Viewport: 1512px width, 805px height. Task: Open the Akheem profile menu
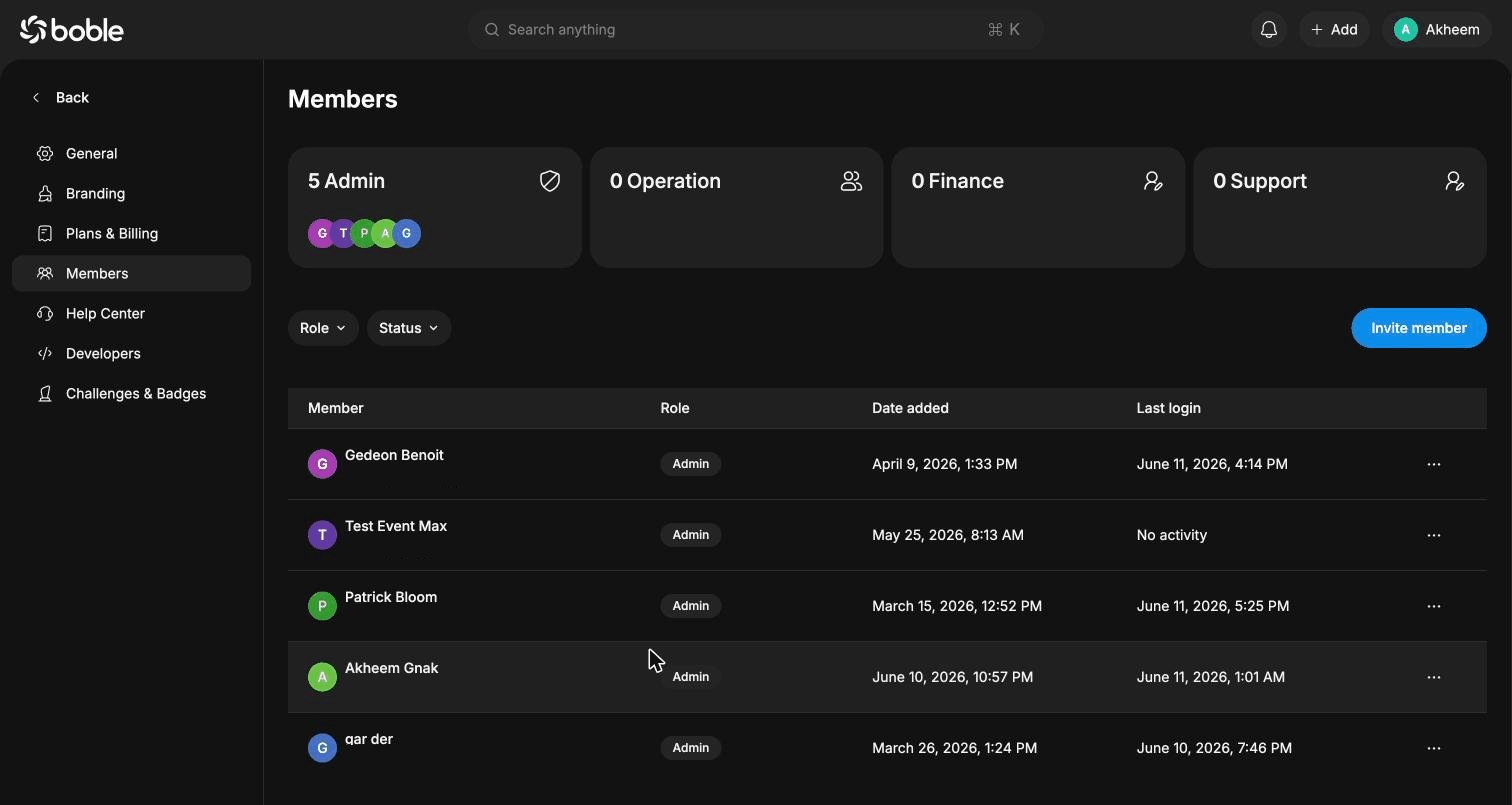[1437, 30]
